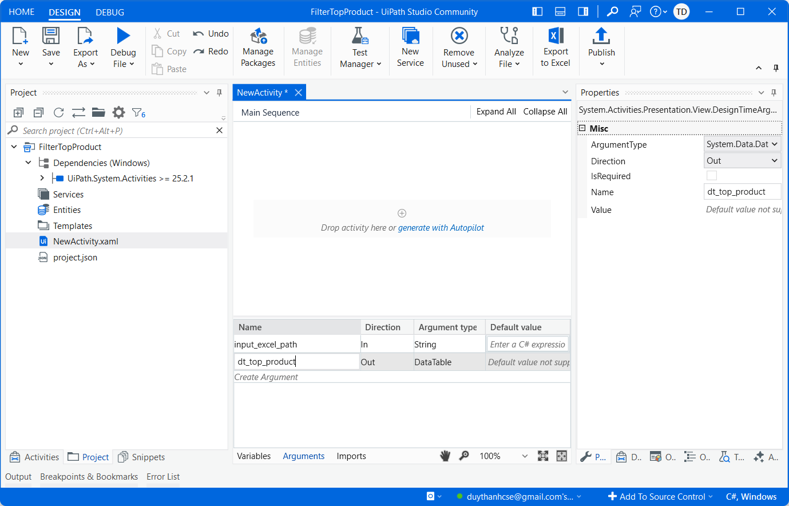Collapse the Misc properties section

click(582, 128)
